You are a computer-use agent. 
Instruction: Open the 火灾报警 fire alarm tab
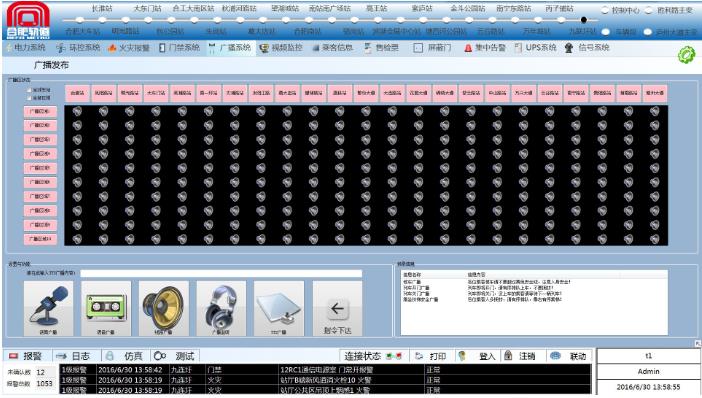pyautogui.click(x=128, y=47)
